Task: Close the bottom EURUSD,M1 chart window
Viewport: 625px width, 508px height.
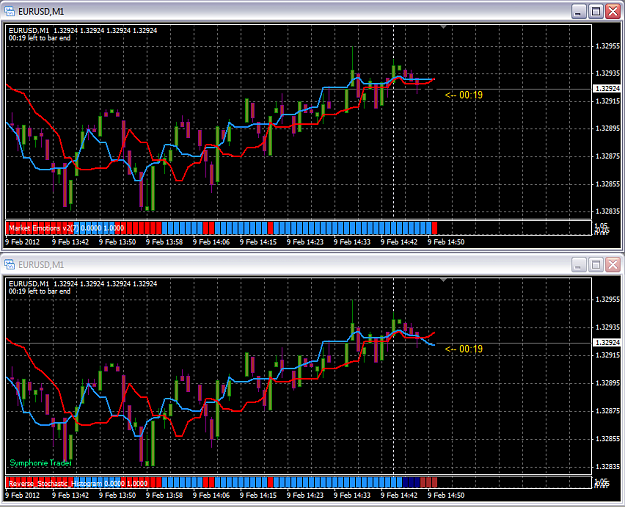Action: [613, 264]
